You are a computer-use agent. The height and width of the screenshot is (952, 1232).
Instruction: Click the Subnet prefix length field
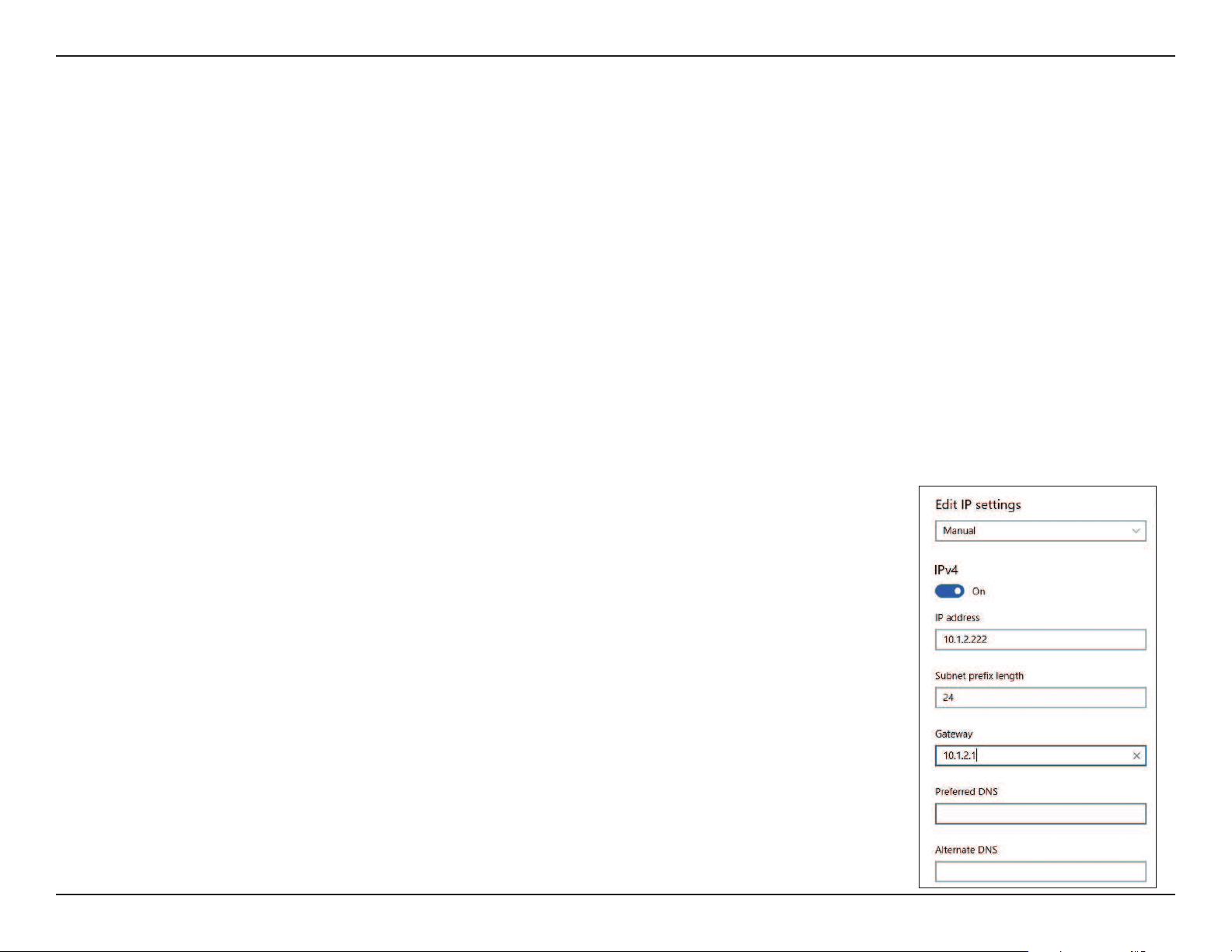click(1040, 698)
